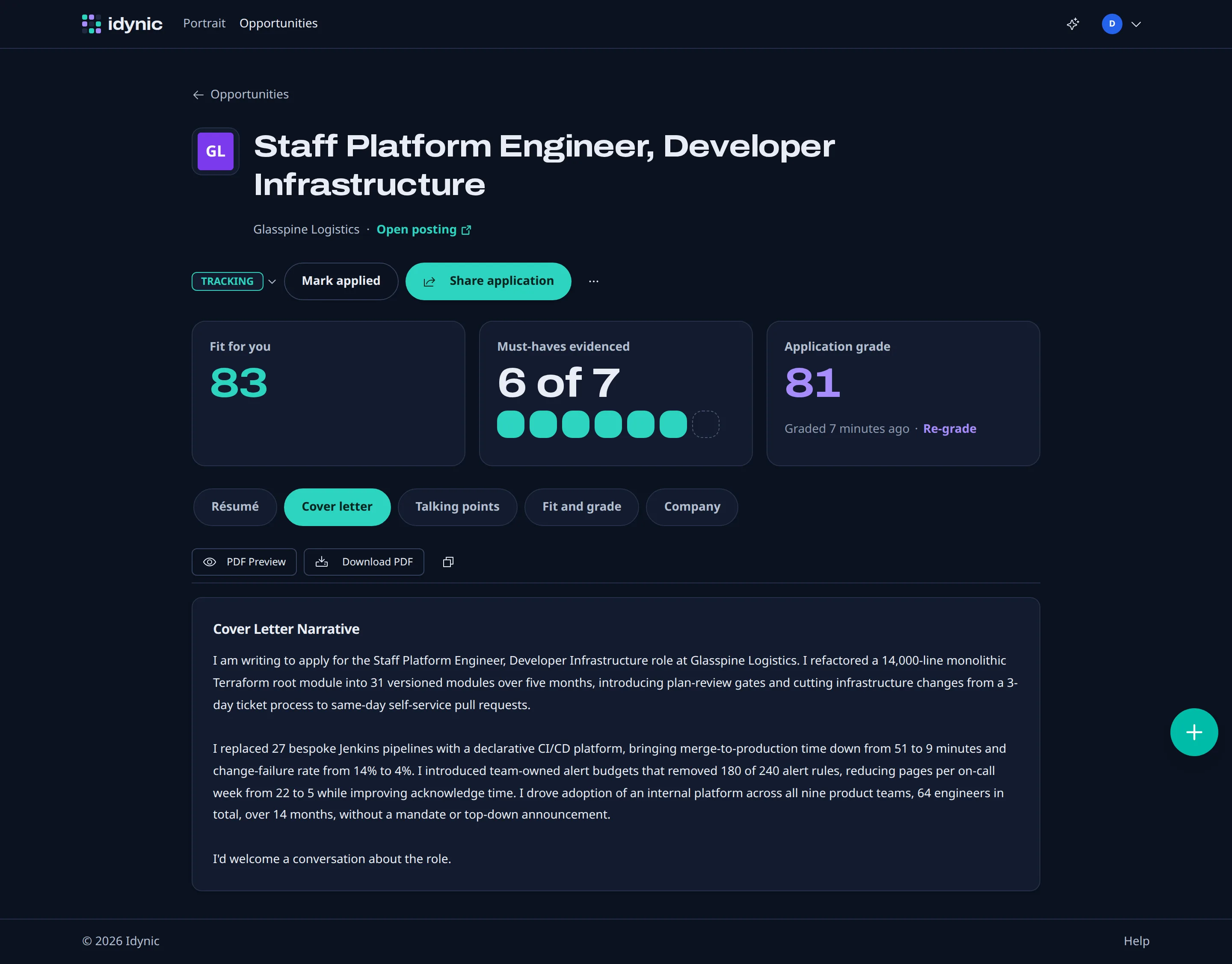The width and height of the screenshot is (1232, 964).
Task: Click the empty seventh must-have indicator
Action: click(706, 424)
